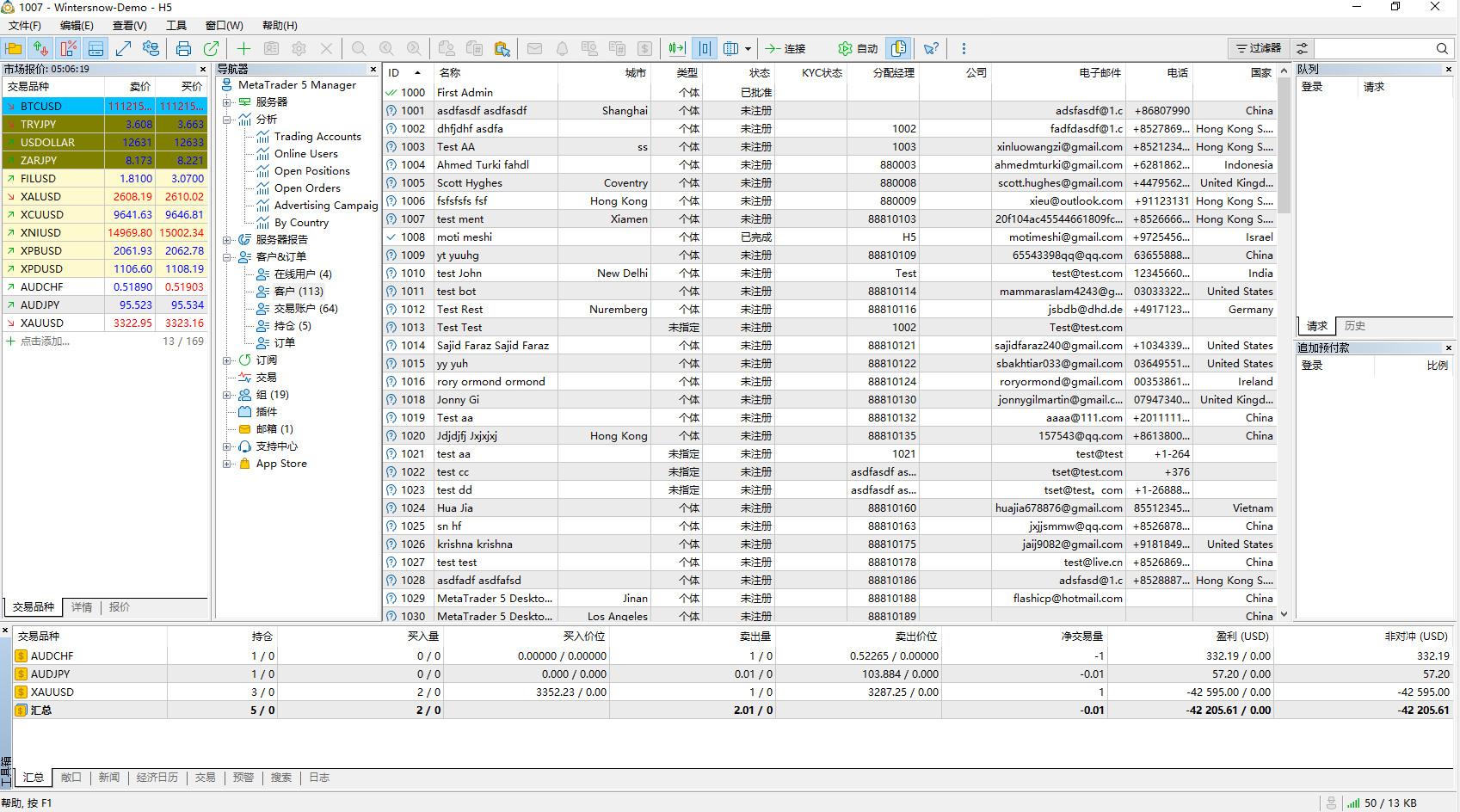Toggle the highlighted column-layout icon left of the dropdown
Viewport: 1460px width, 812px height.
705,48
